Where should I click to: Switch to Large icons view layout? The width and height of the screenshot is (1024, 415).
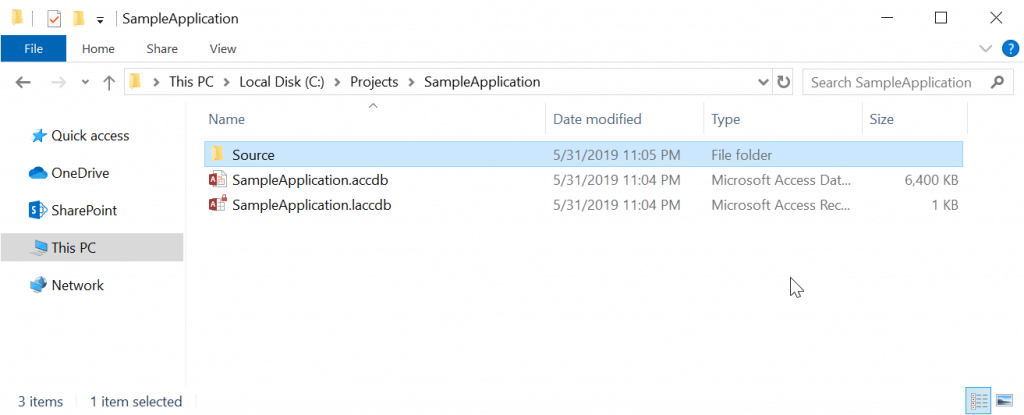click(x=1003, y=401)
